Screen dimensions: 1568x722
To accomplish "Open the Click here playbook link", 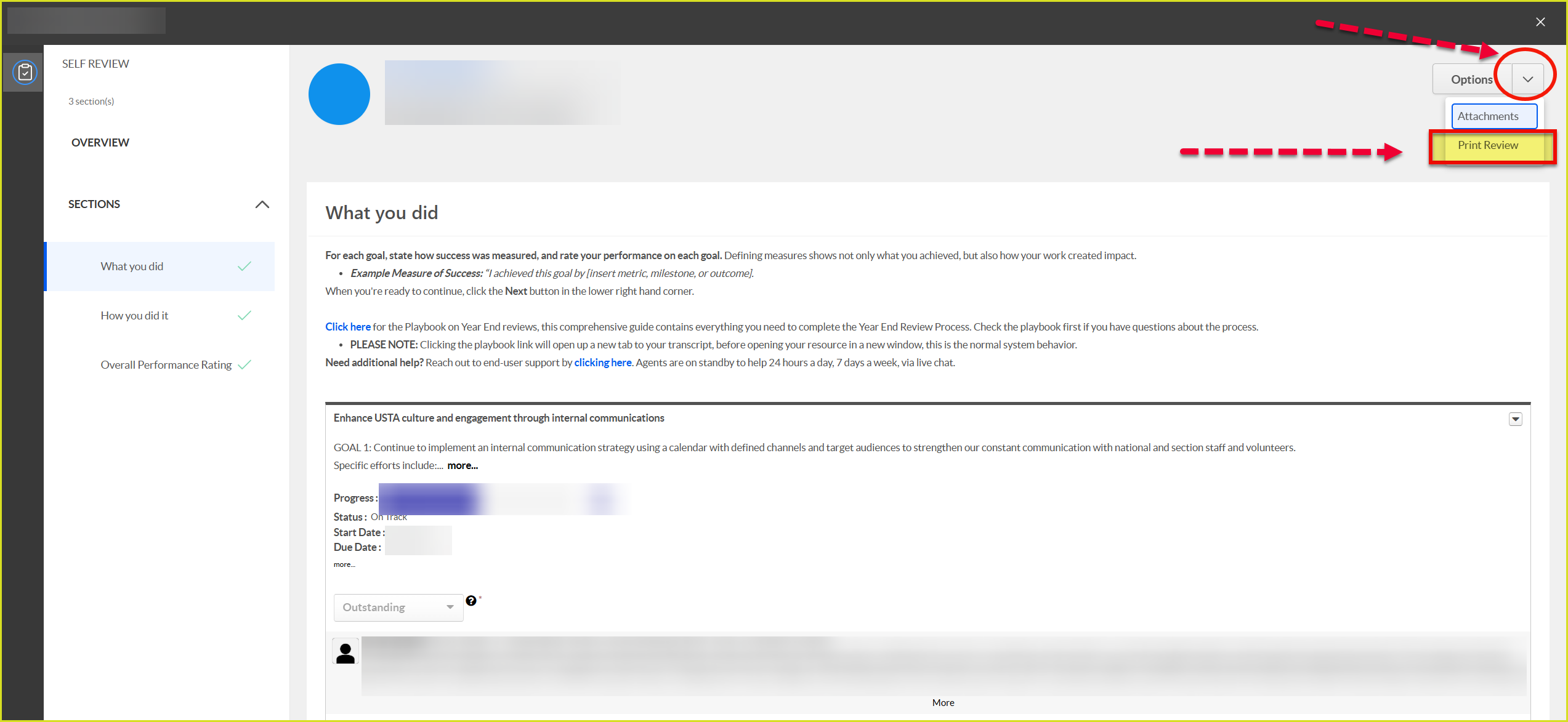I will tap(348, 327).
